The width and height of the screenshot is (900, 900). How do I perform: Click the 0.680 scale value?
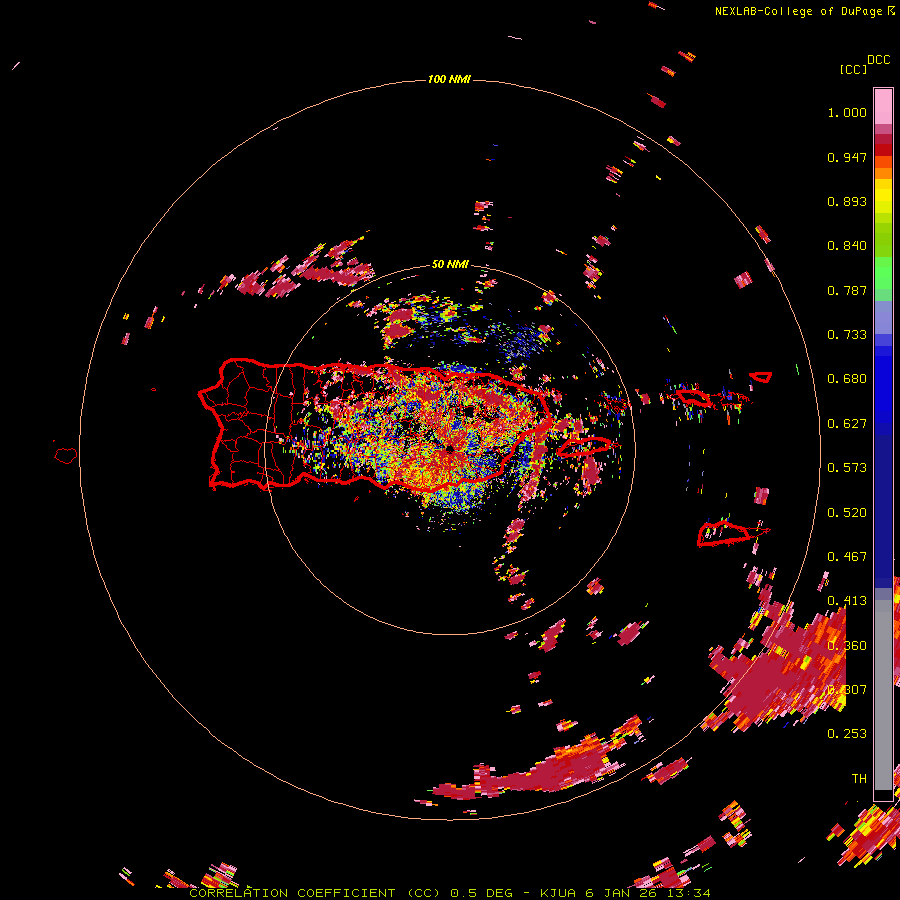(x=847, y=379)
